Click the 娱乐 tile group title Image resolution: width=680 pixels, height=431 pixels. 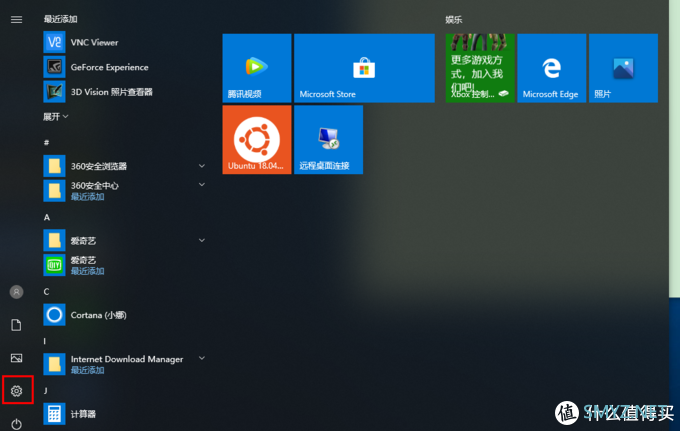point(454,20)
